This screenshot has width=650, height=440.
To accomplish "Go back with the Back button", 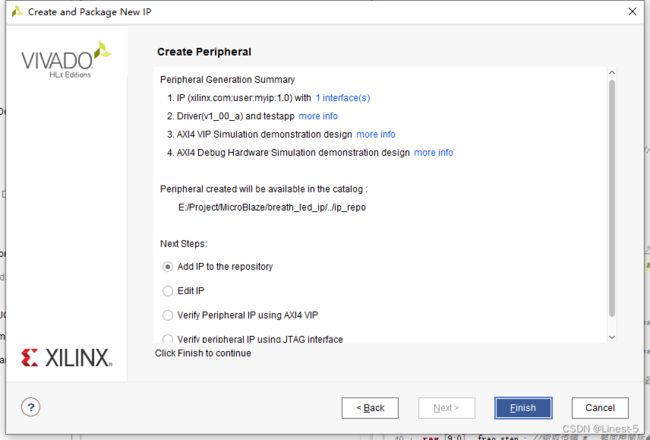I will point(370,408).
